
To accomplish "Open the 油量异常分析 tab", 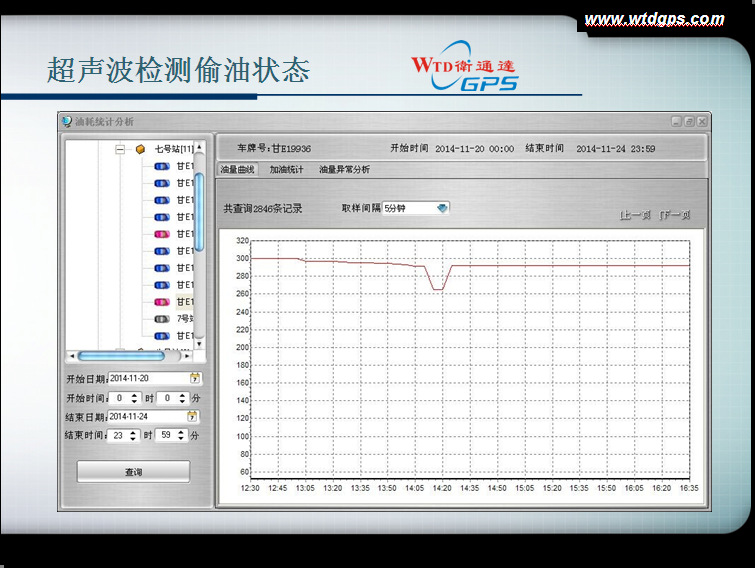I will pyautogui.click(x=344, y=170).
